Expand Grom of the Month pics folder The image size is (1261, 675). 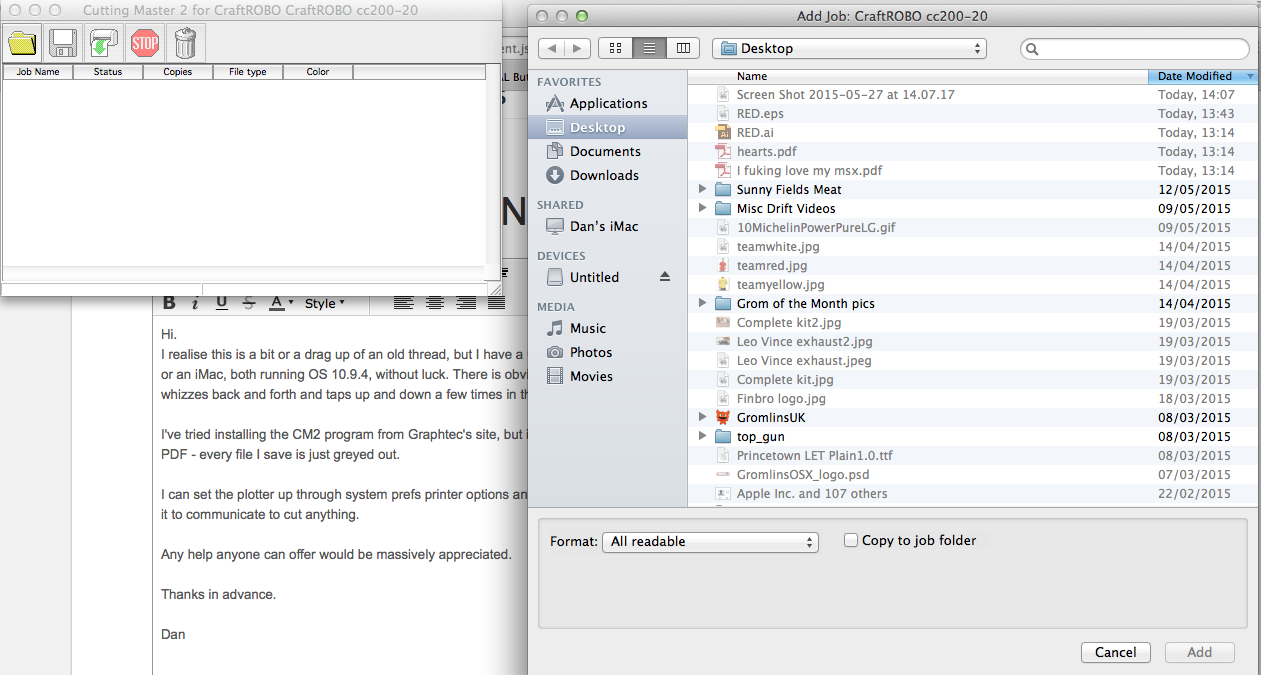click(704, 303)
